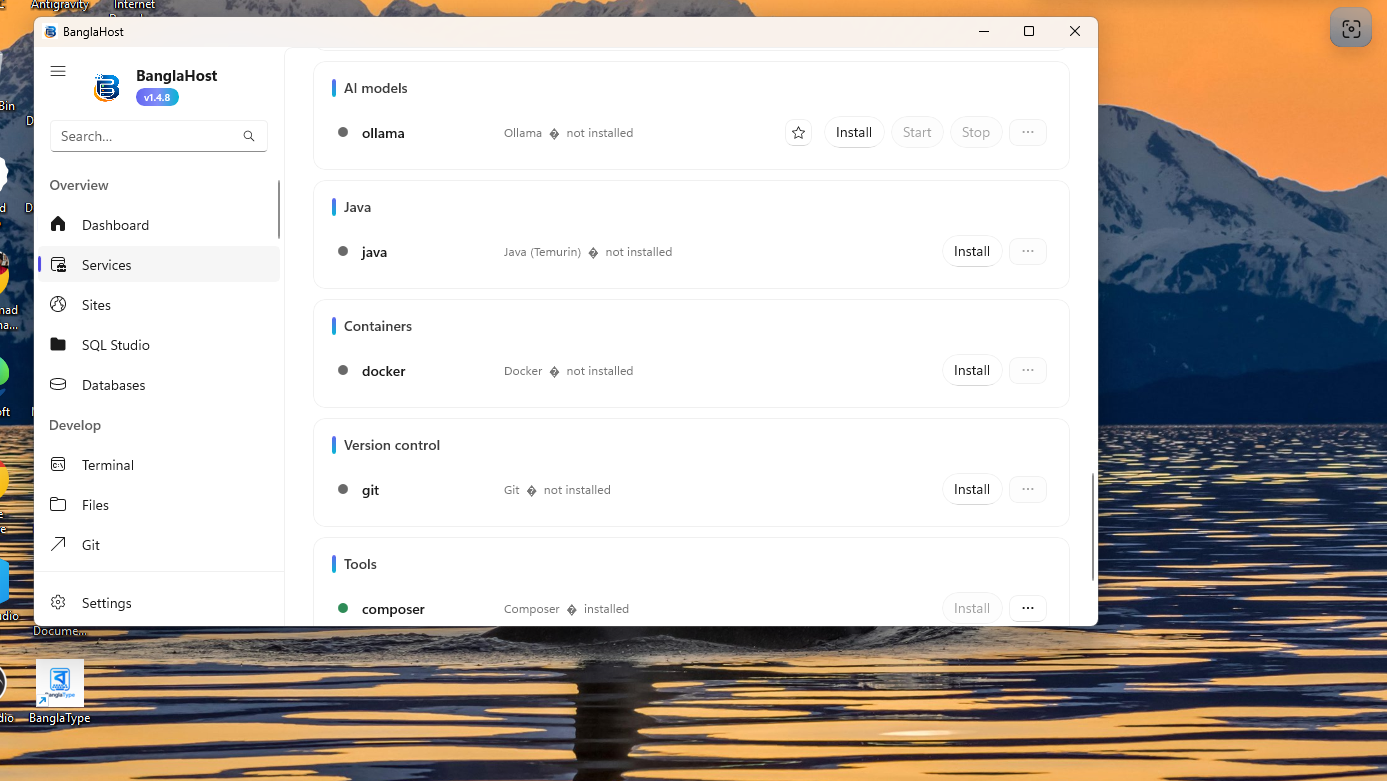Install the ollama service
This screenshot has width=1387, height=781.
[854, 132]
